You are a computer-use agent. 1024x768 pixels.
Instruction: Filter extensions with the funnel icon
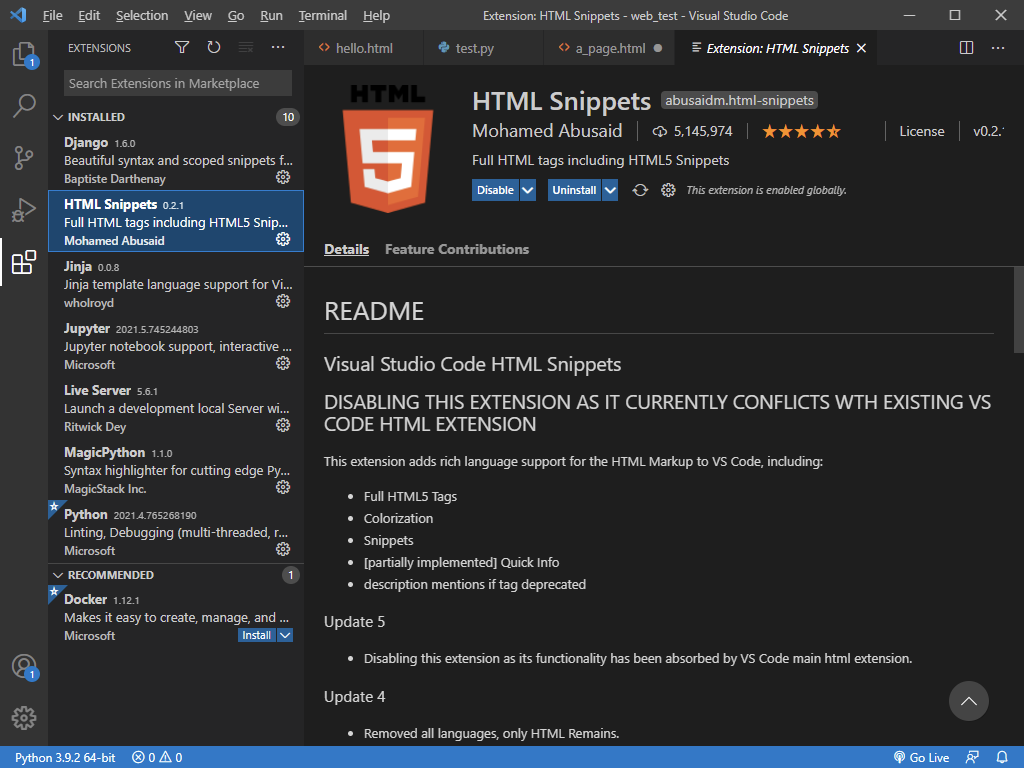(x=182, y=47)
